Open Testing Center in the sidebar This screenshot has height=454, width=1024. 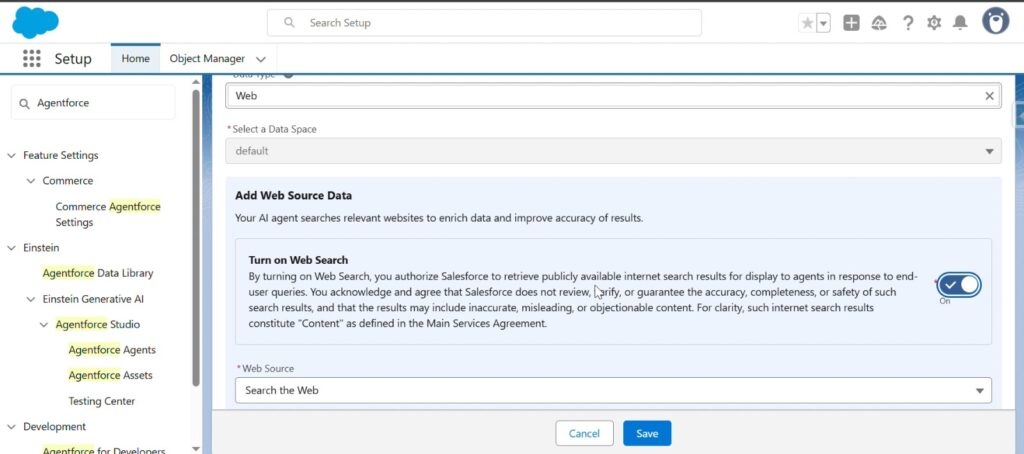coord(102,401)
